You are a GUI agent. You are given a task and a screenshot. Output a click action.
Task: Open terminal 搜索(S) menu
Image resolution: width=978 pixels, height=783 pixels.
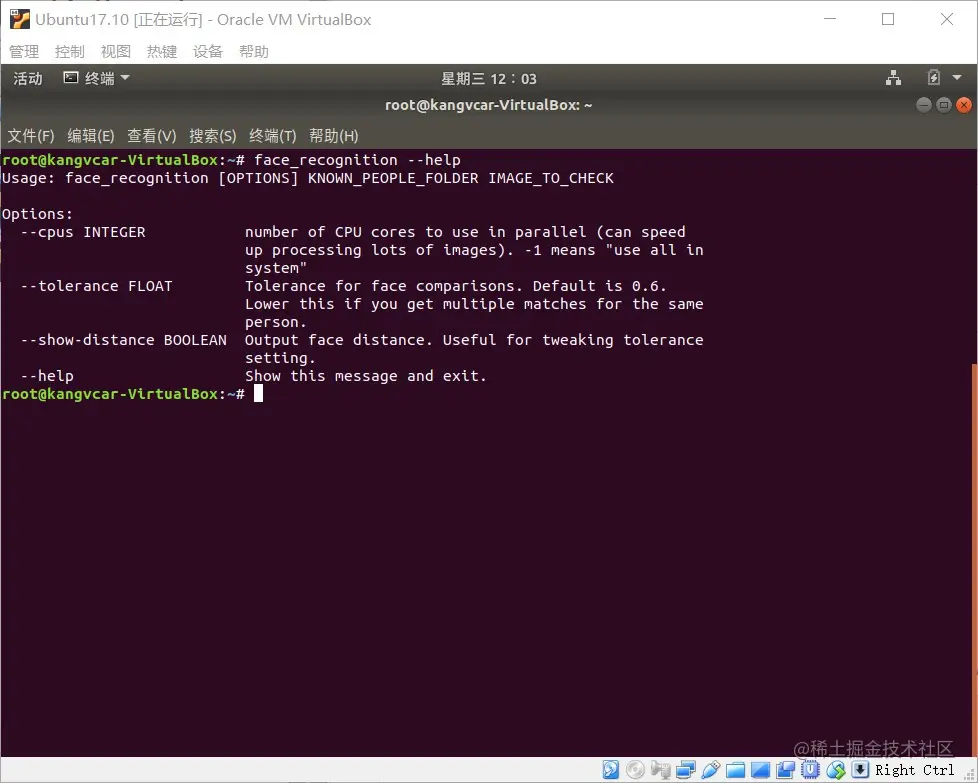213,135
